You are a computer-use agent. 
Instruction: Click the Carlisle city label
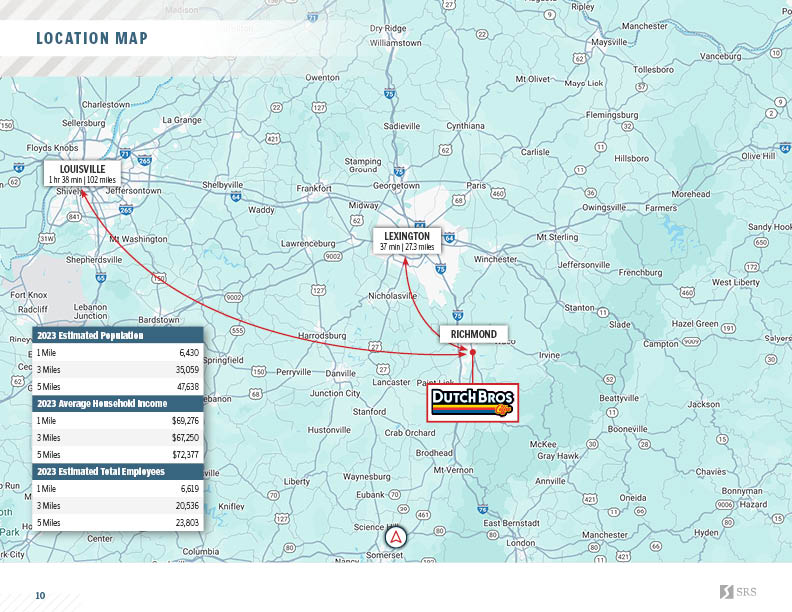(x=535, y=152)
